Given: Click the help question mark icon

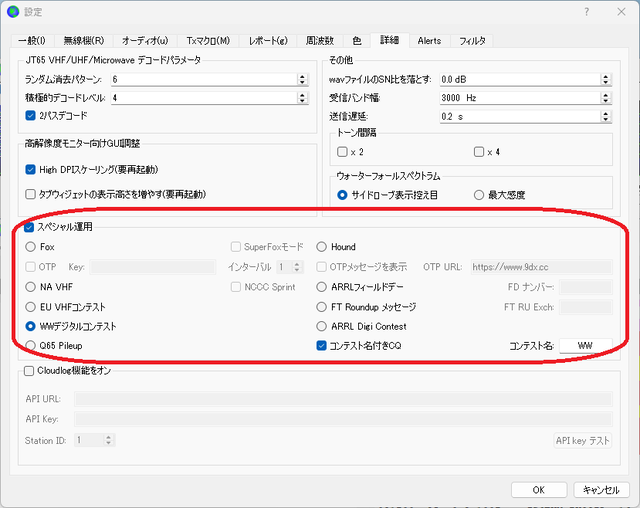Looking at the screenshot, I should (587, 12).
